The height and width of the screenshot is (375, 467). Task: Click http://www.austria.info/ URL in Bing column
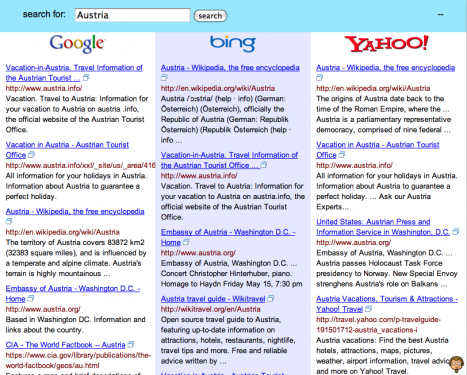pyautogui.click(x=199, y=176)
